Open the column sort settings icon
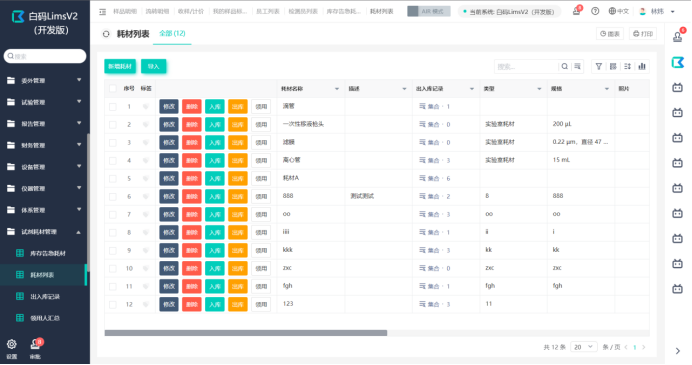 coord(628,67)
